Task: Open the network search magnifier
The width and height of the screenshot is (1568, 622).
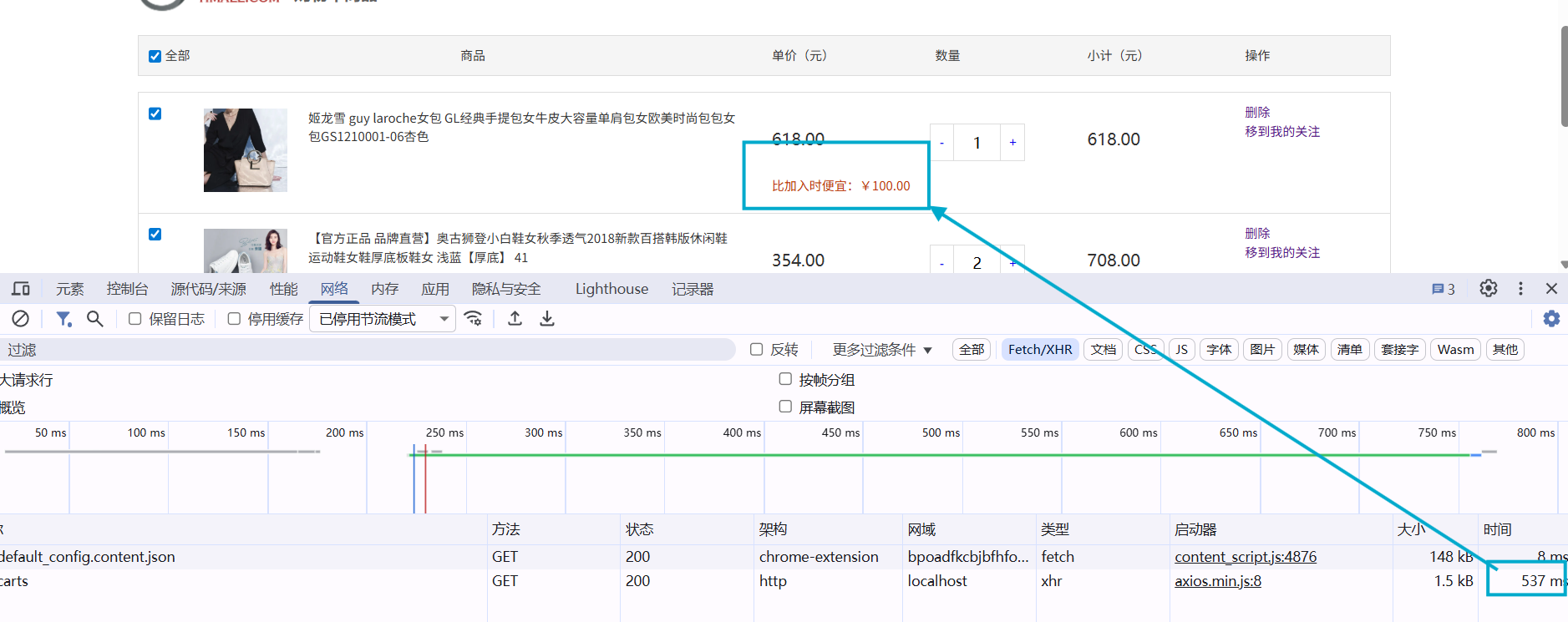Action: click(95, 319)
